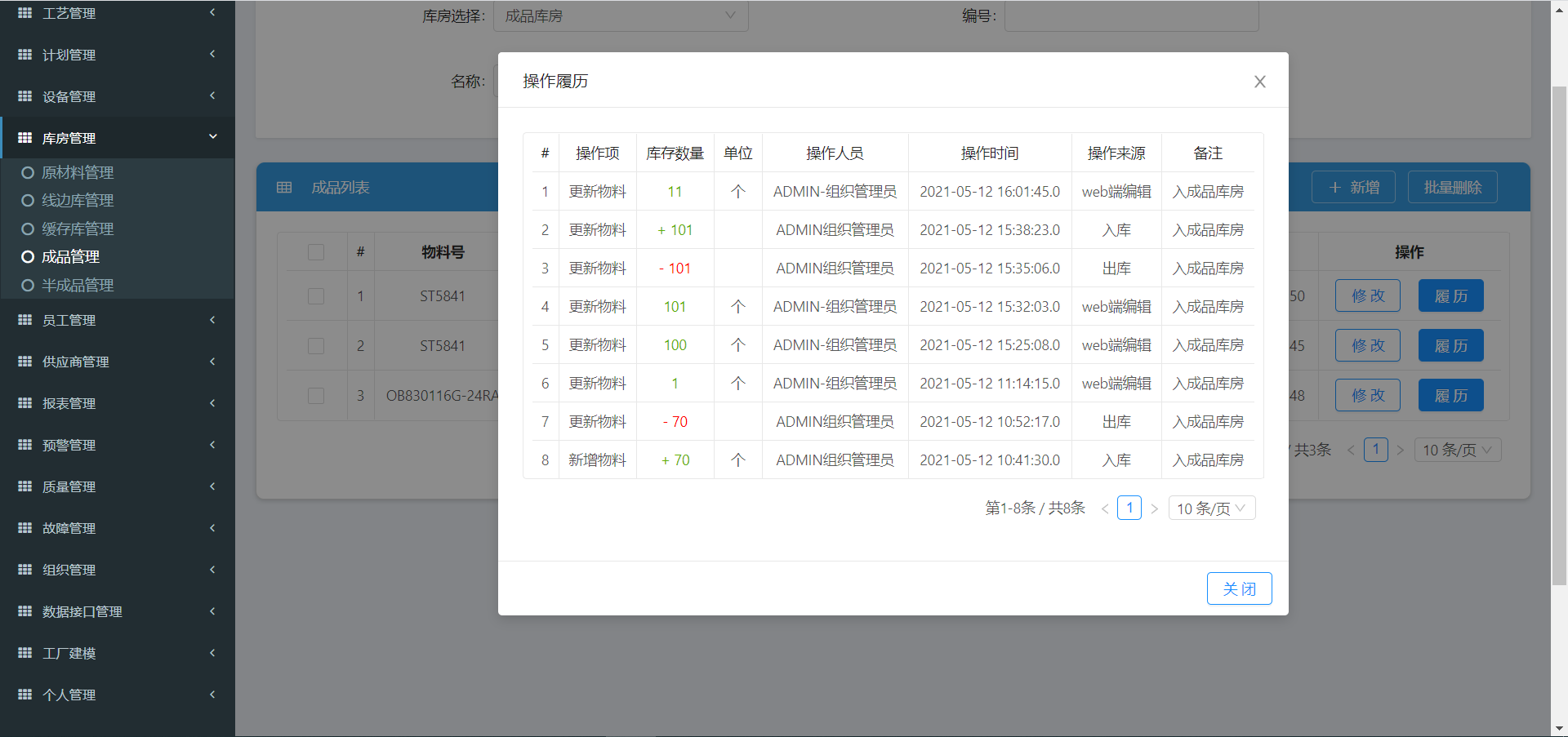Expand the 员工管理 menu chevron

point(212,319)
